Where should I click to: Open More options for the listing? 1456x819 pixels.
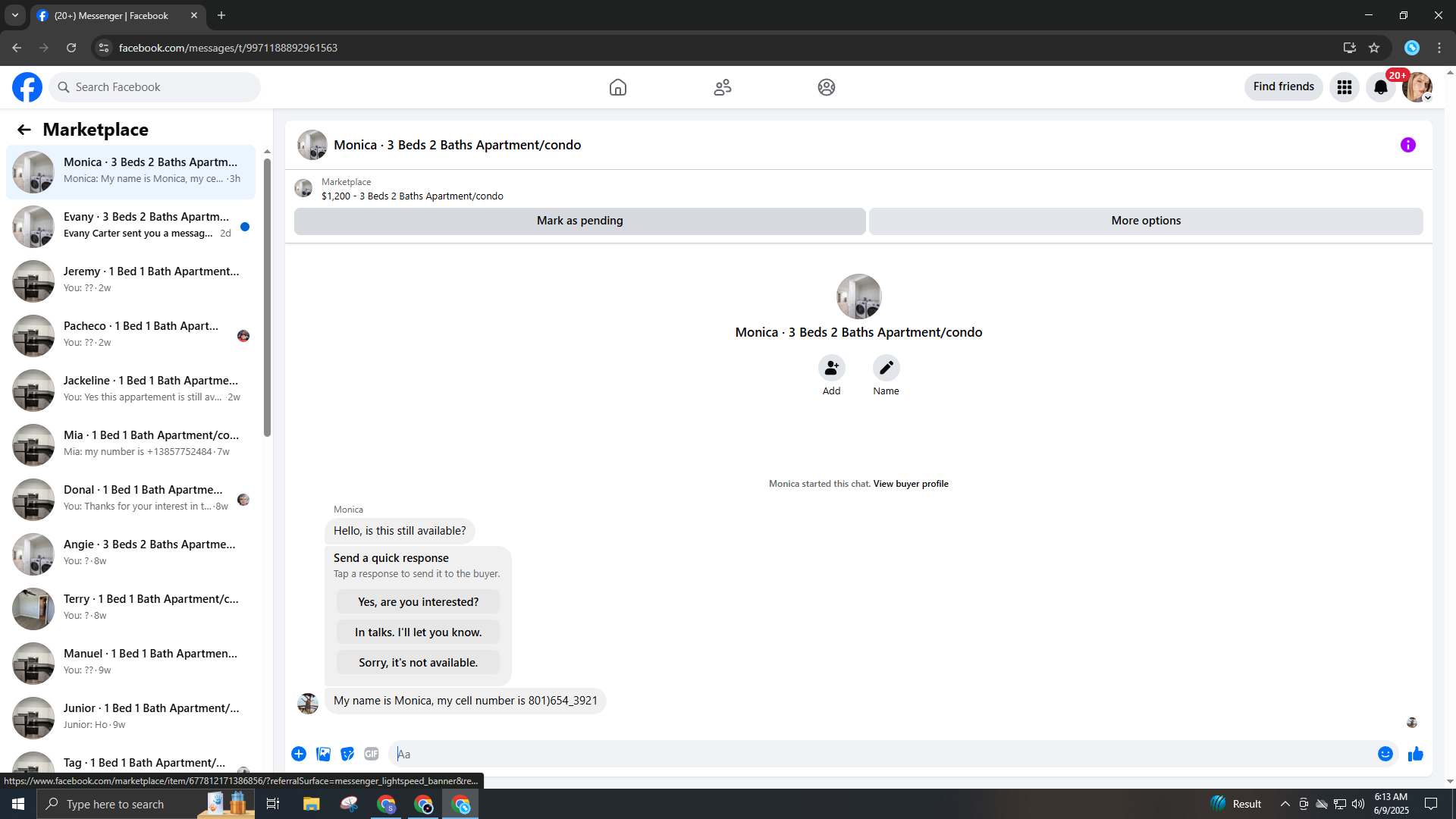click(1146, 221)
